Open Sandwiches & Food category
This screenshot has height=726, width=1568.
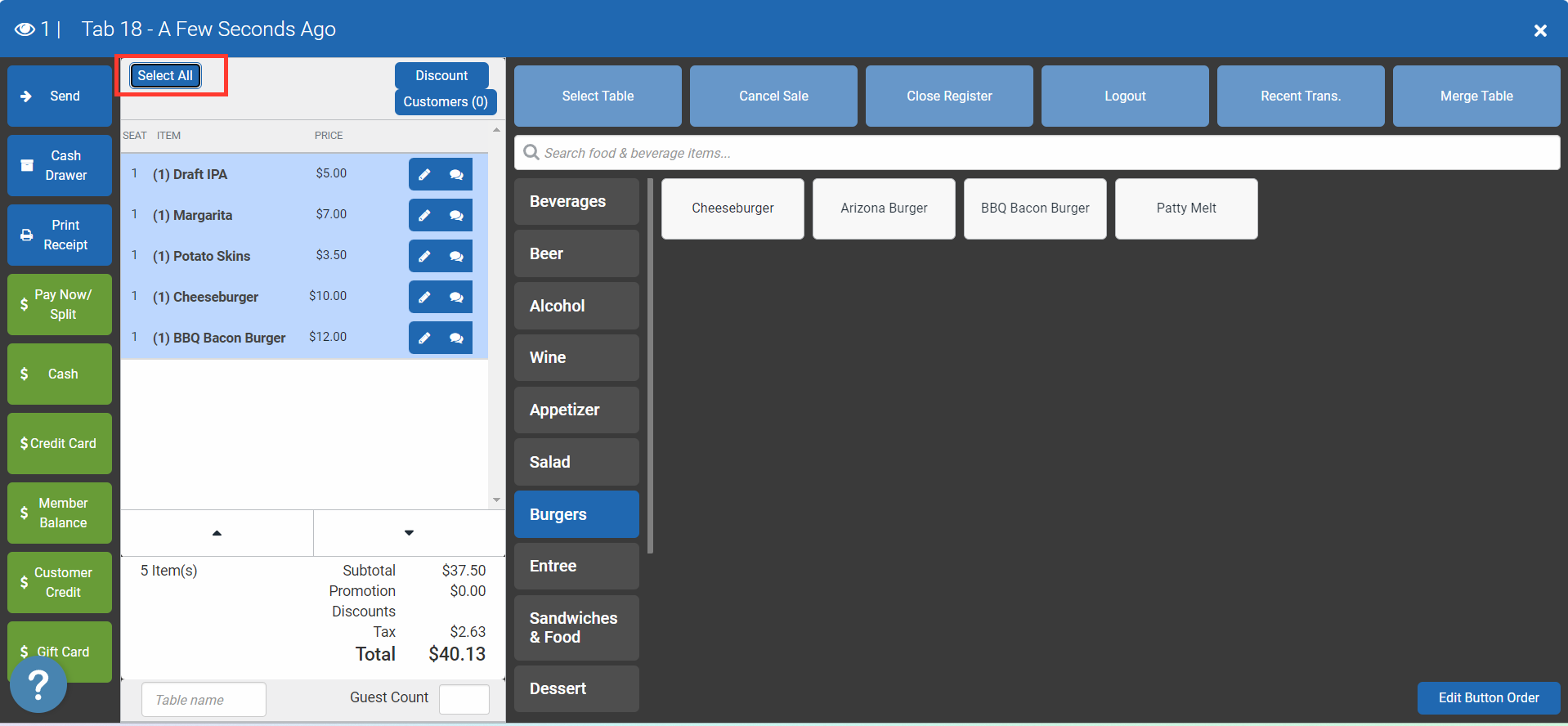576,628
